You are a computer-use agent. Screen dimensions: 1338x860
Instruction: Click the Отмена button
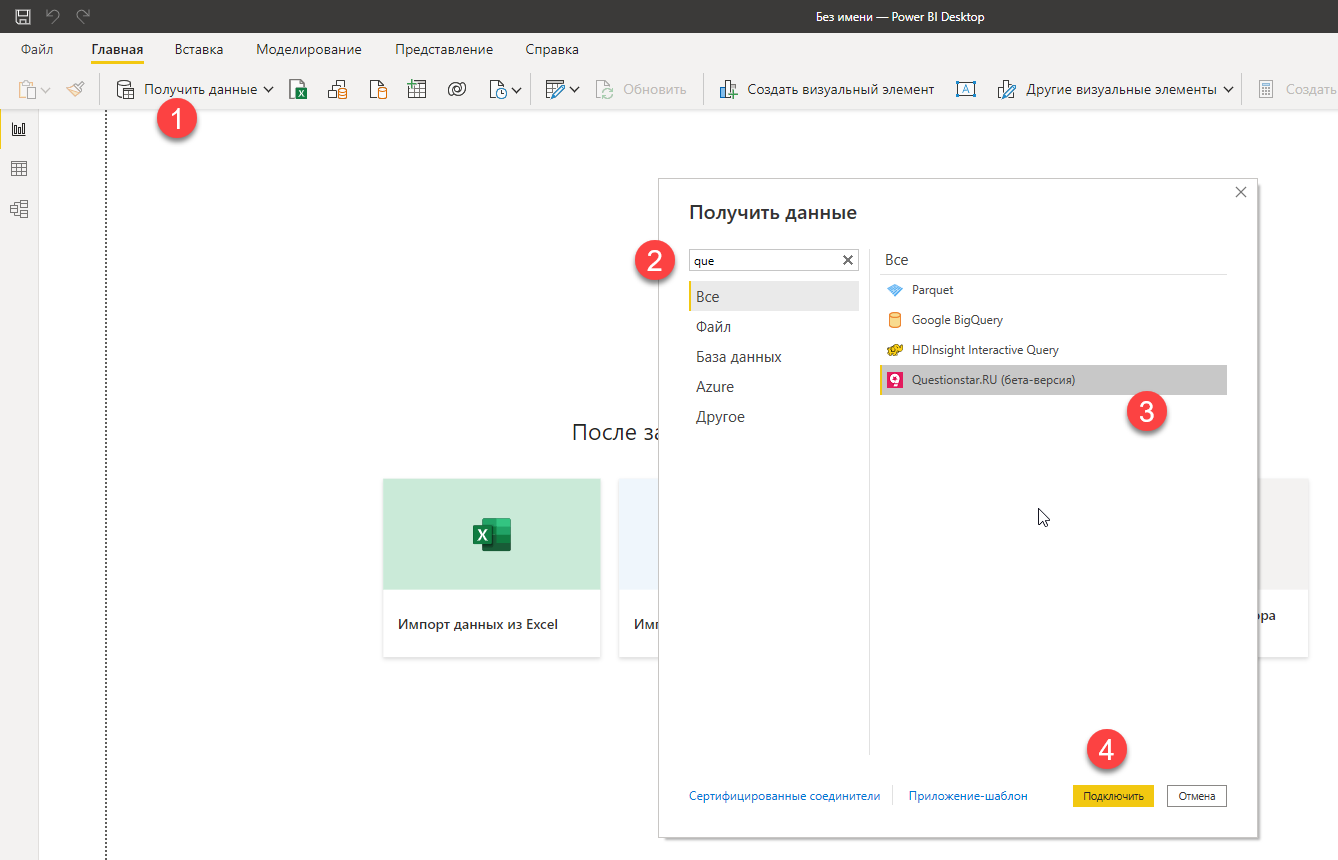pos(1197,796)
